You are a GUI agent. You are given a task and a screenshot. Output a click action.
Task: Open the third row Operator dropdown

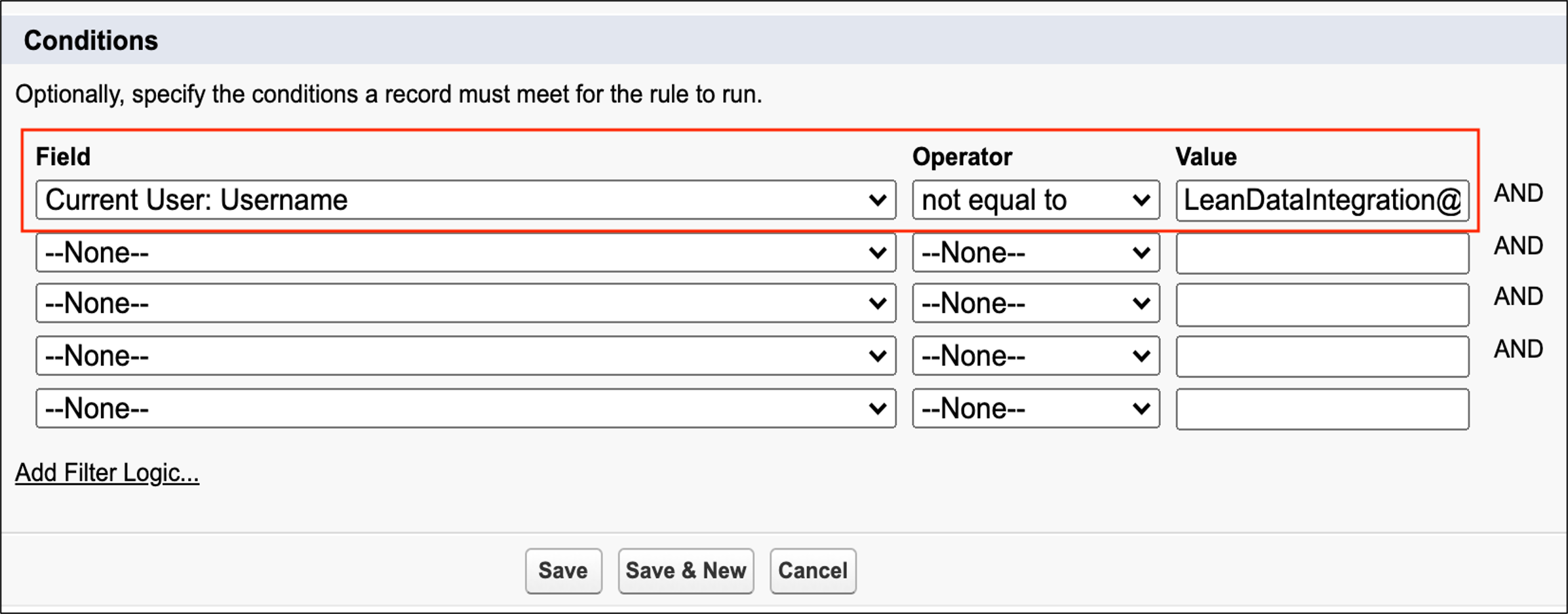(1035, 303)
